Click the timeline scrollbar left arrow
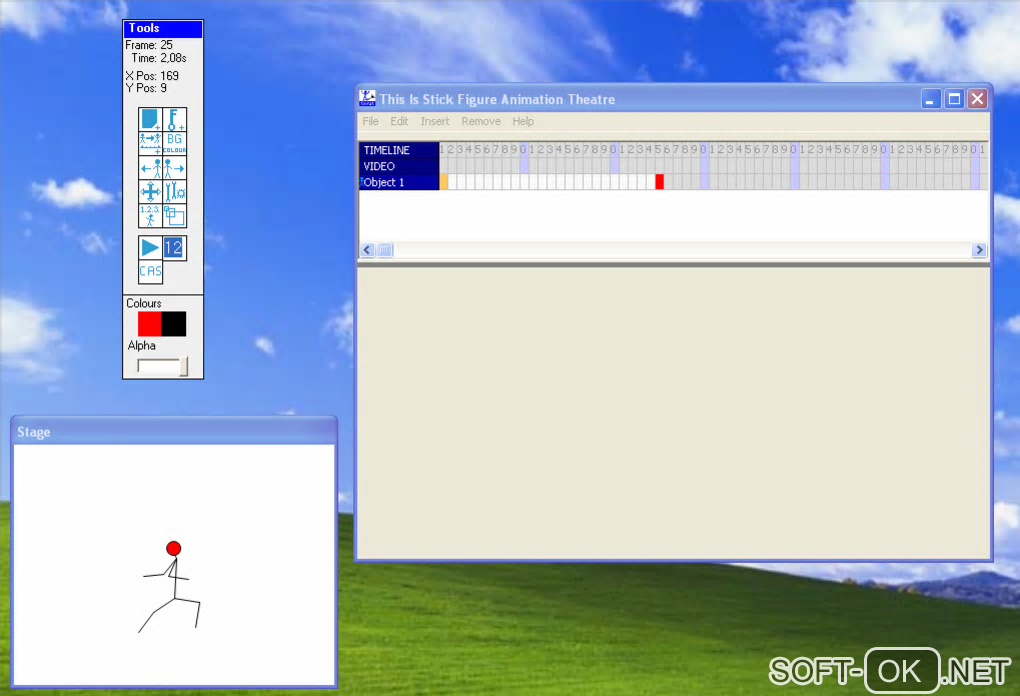 pos(368,250)
